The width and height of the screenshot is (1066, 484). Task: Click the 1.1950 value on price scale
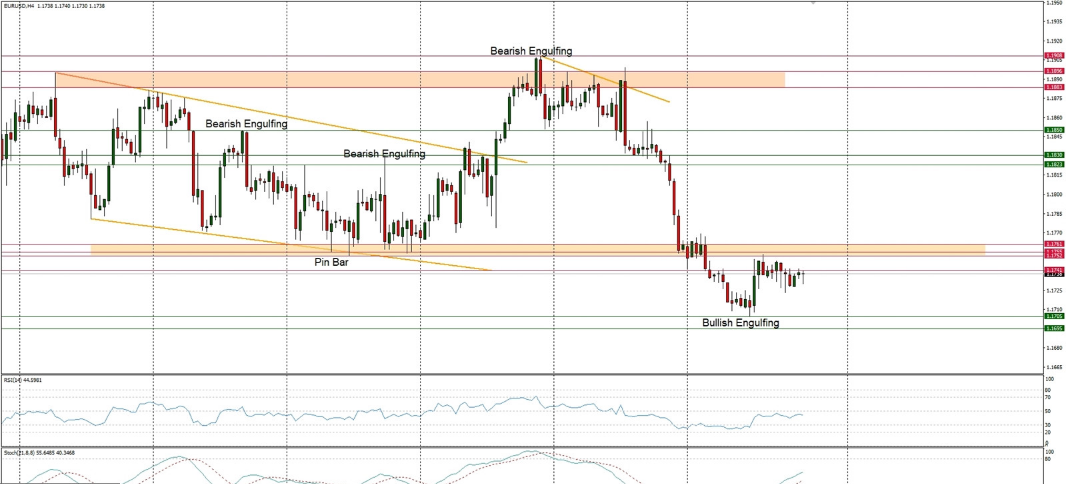(x=1053, y=4)
